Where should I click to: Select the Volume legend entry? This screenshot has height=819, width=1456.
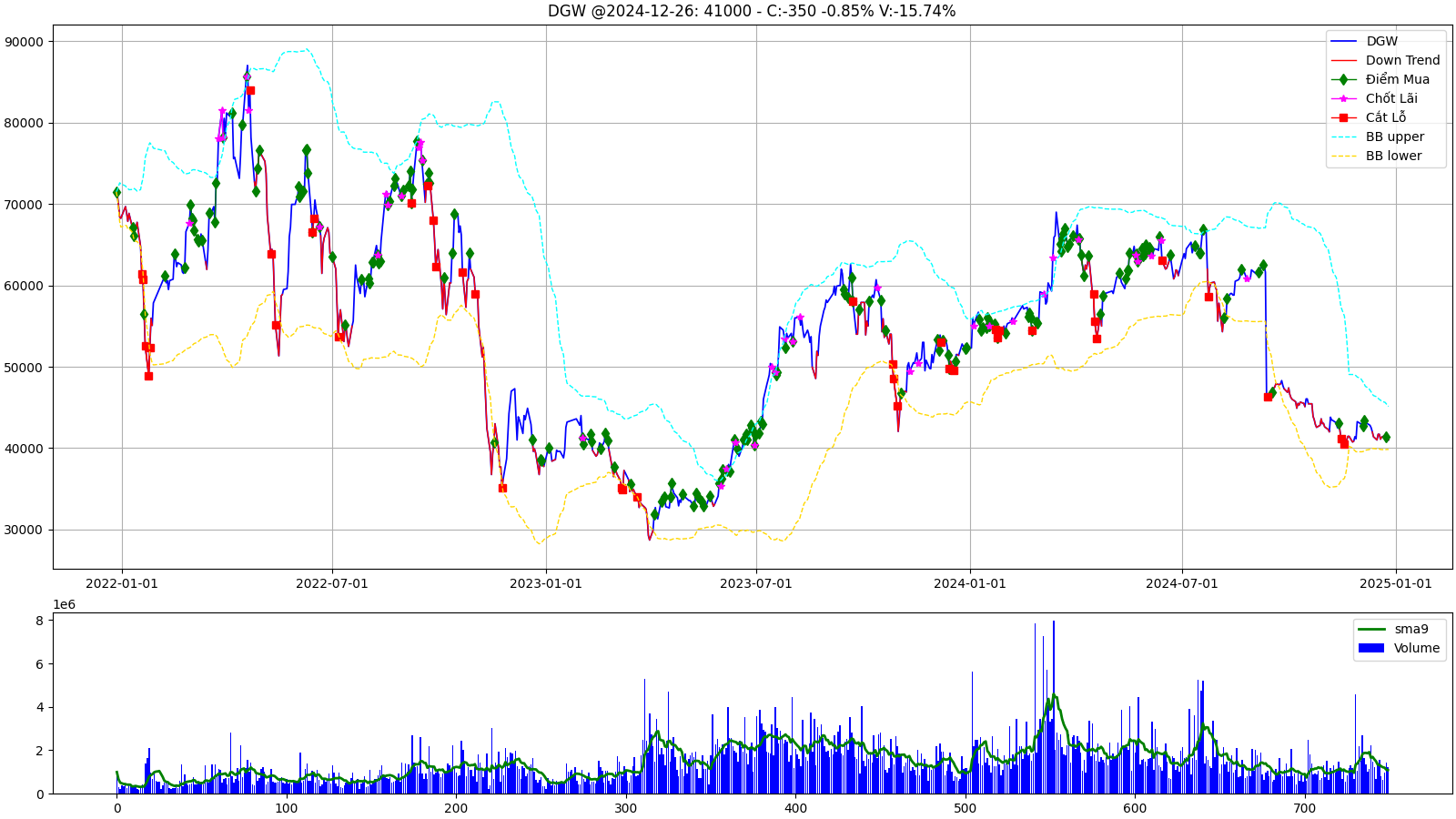coord(1399,648)
